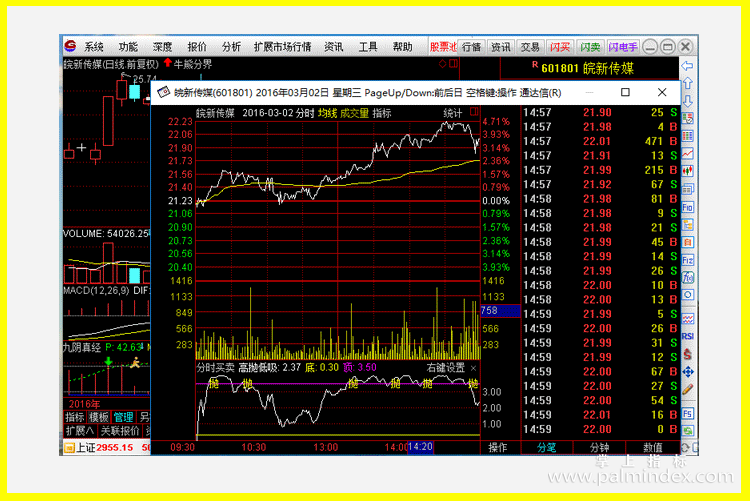Click the back arrow icon in right sidebar
750x501 pixels.
[687, 66]
